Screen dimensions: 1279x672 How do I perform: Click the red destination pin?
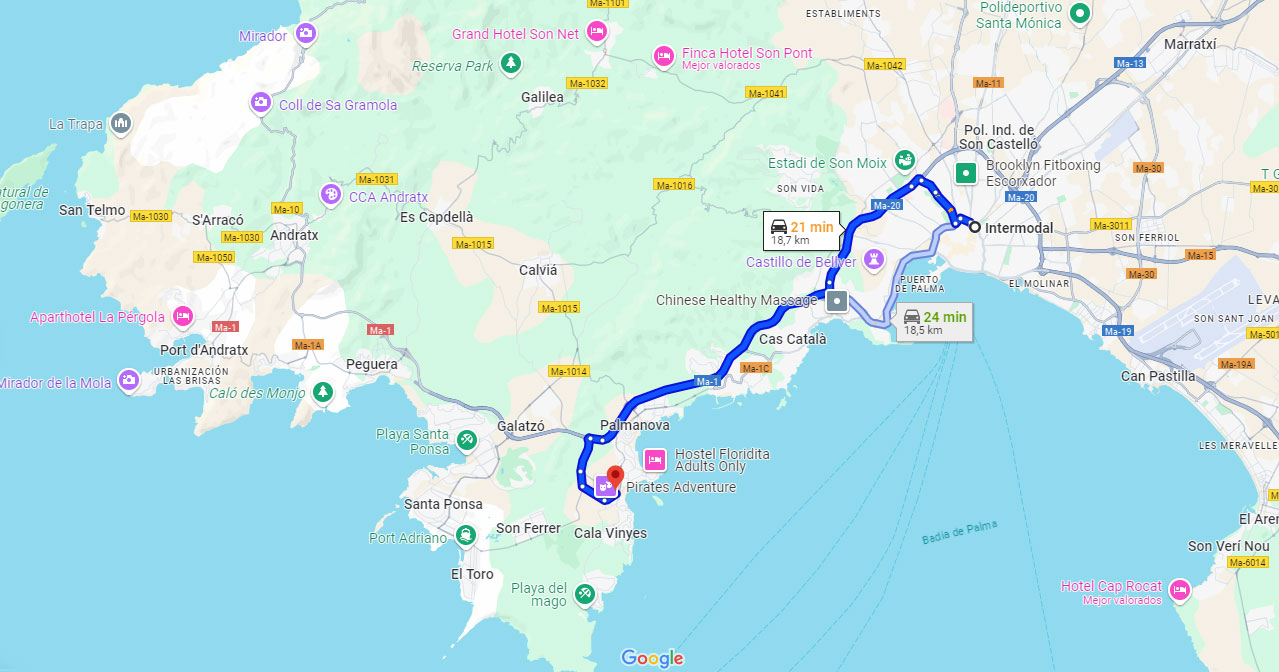616,477
